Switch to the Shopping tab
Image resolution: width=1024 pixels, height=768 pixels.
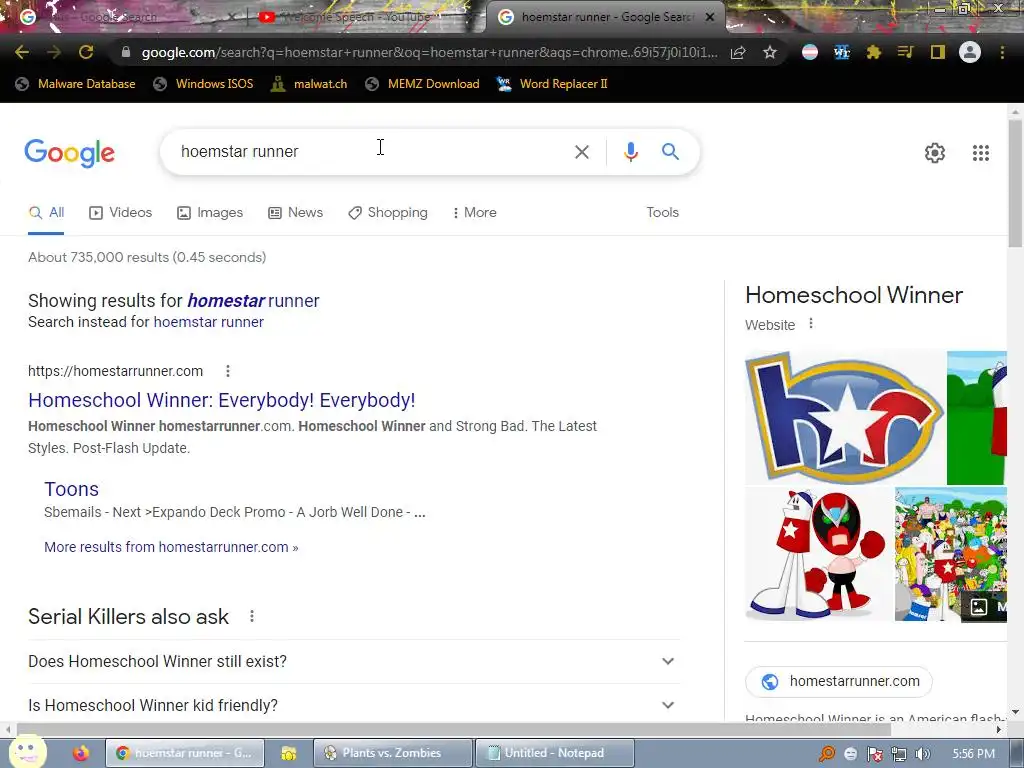pos(388,212)
